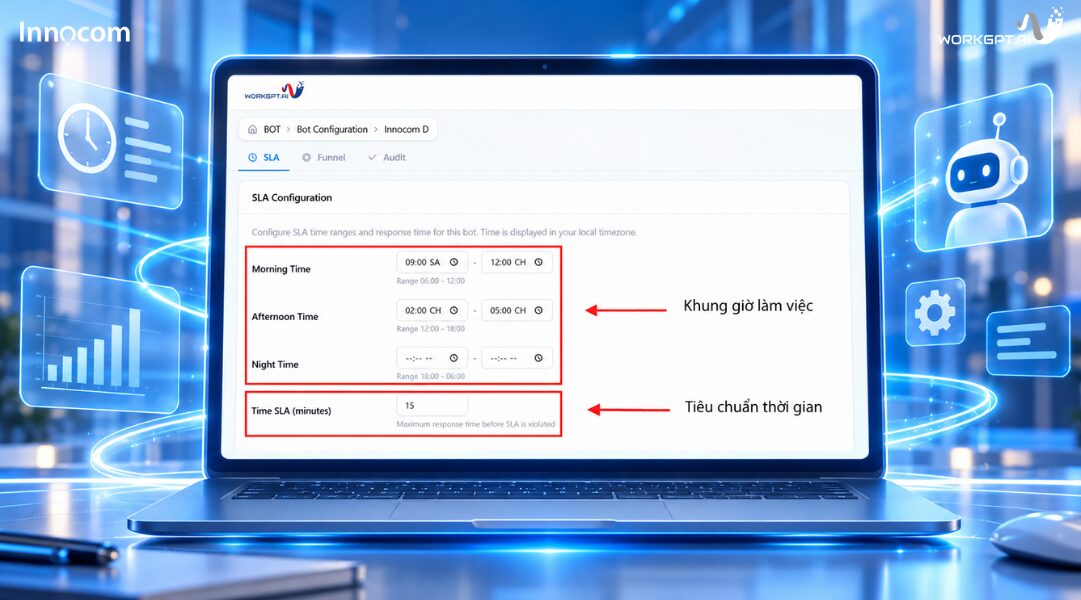This screenshot has width=1081, height=600.
Task: Click empty Night Time end field
Action: [x=516, y=358]
